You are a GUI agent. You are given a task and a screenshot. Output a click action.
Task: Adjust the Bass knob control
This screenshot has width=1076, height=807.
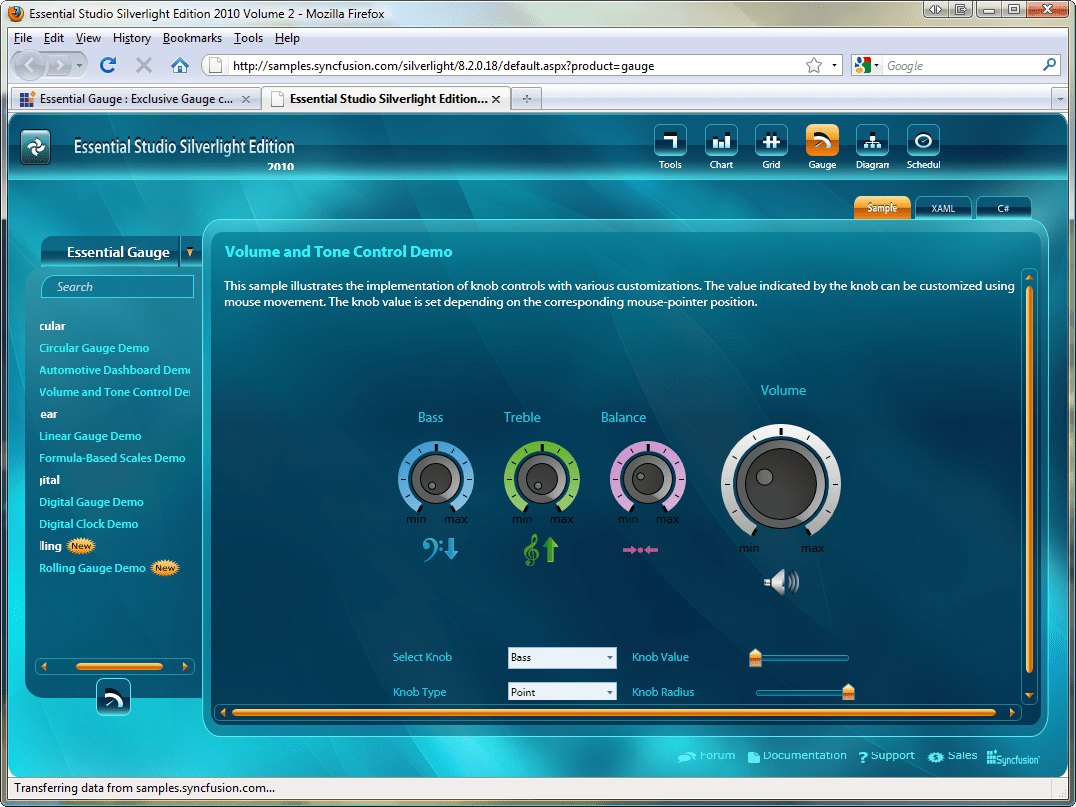(436, 481)
